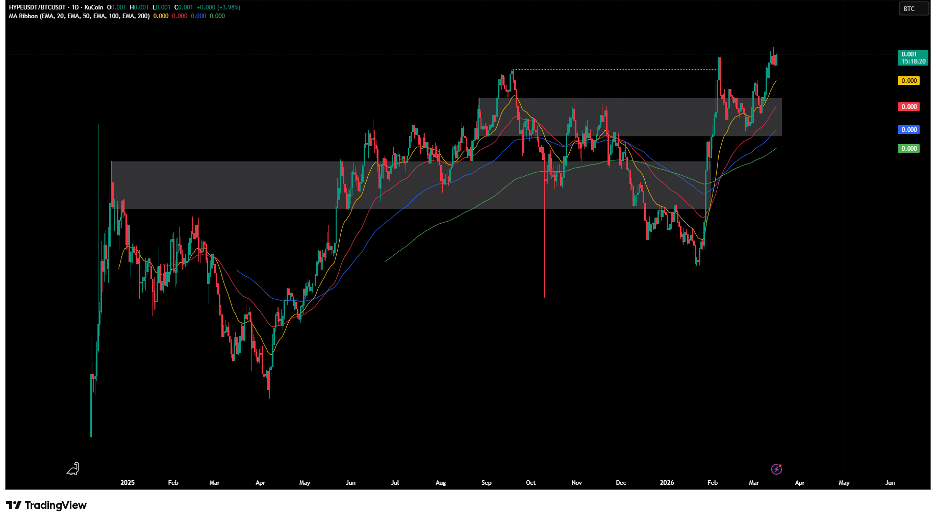Click the yellow EMA 20 price label
Screen dimensions: 936x522
click(909, 80)
